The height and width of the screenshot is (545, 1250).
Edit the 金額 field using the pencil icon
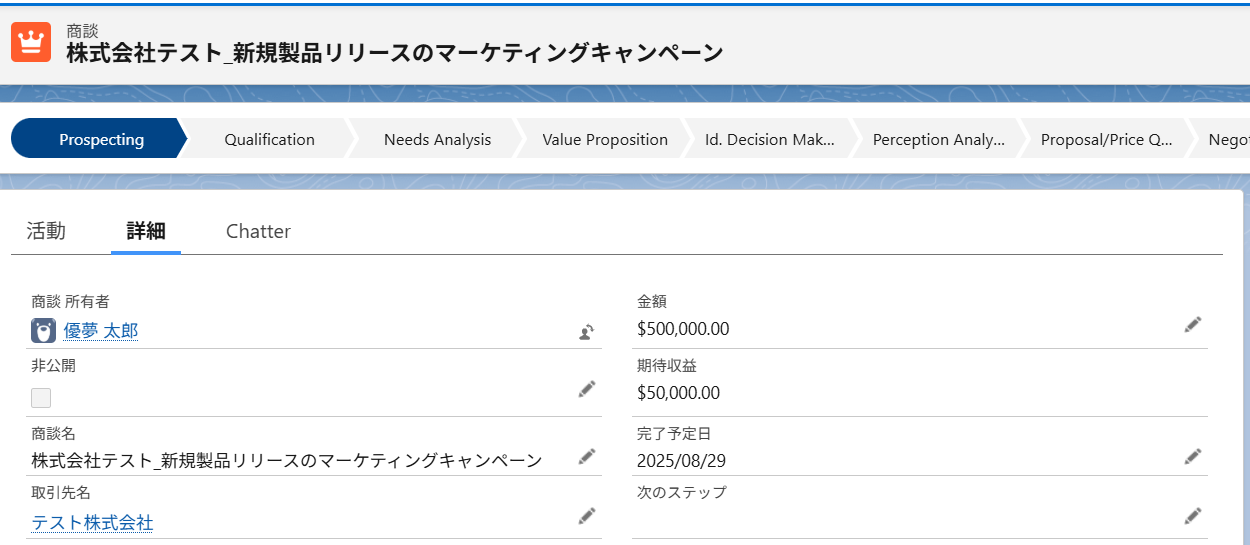(1193, 324)
